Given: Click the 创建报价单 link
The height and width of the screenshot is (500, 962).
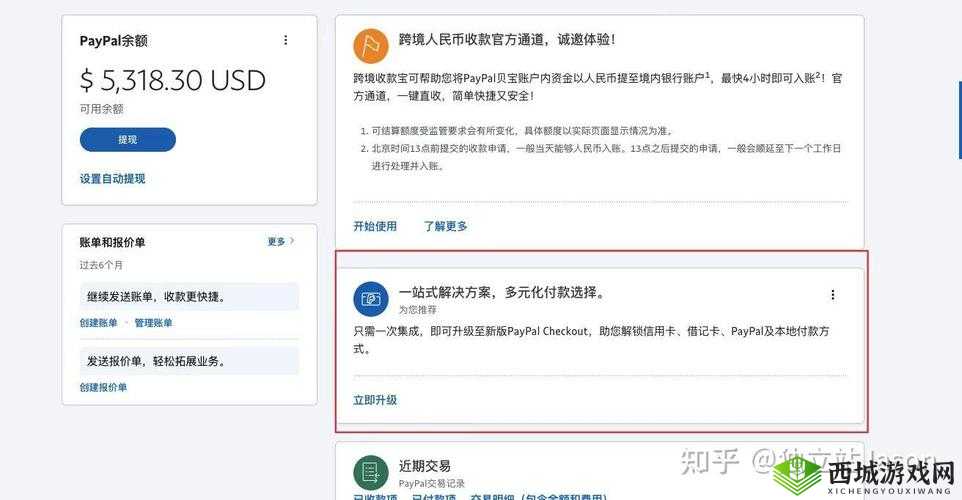Looking at the screenshot, I should click(x=103, y=387).
